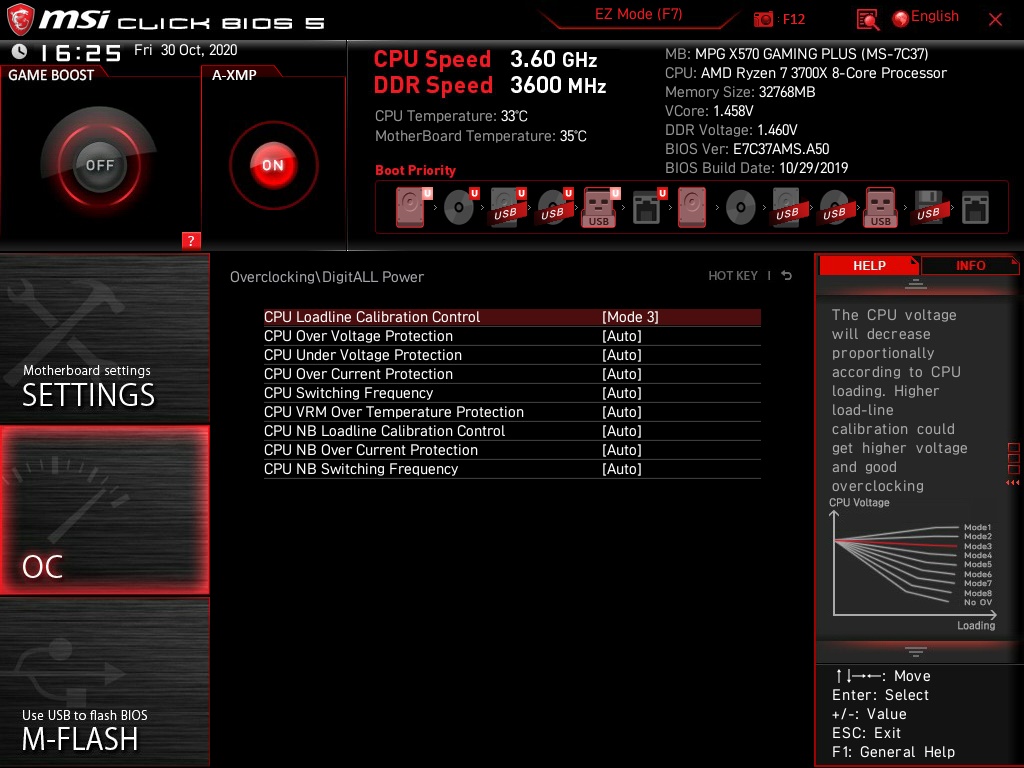Screen dimensions: 1024x768
Task: Open CPU VRM Over Temperature Protection [Auto] value
Action: pyautogui.click(x=622, y=411)
